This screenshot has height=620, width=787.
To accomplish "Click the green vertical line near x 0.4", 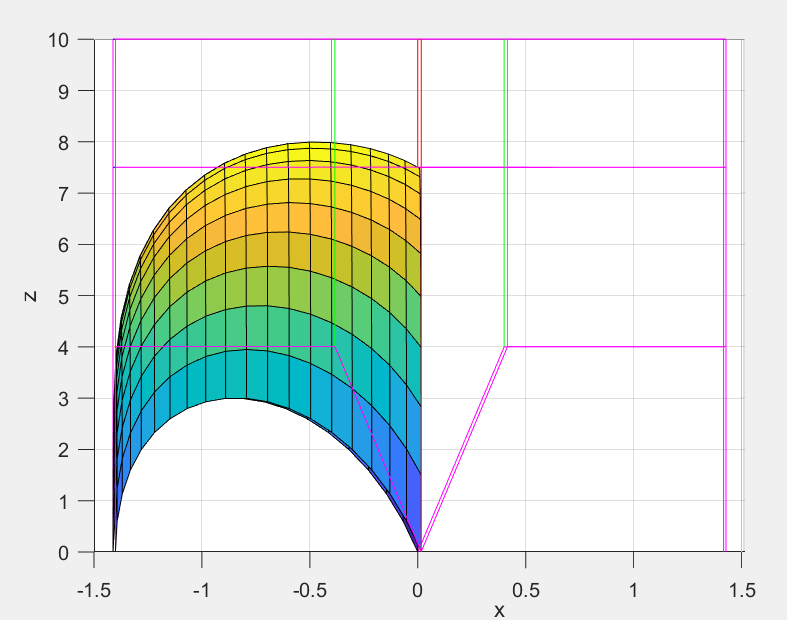I will point(505,200).
